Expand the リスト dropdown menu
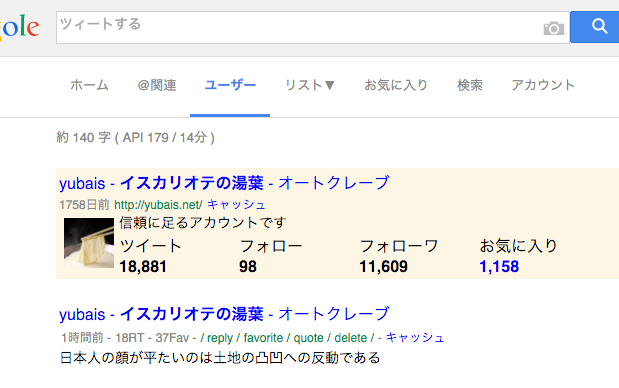 (310, 85)
